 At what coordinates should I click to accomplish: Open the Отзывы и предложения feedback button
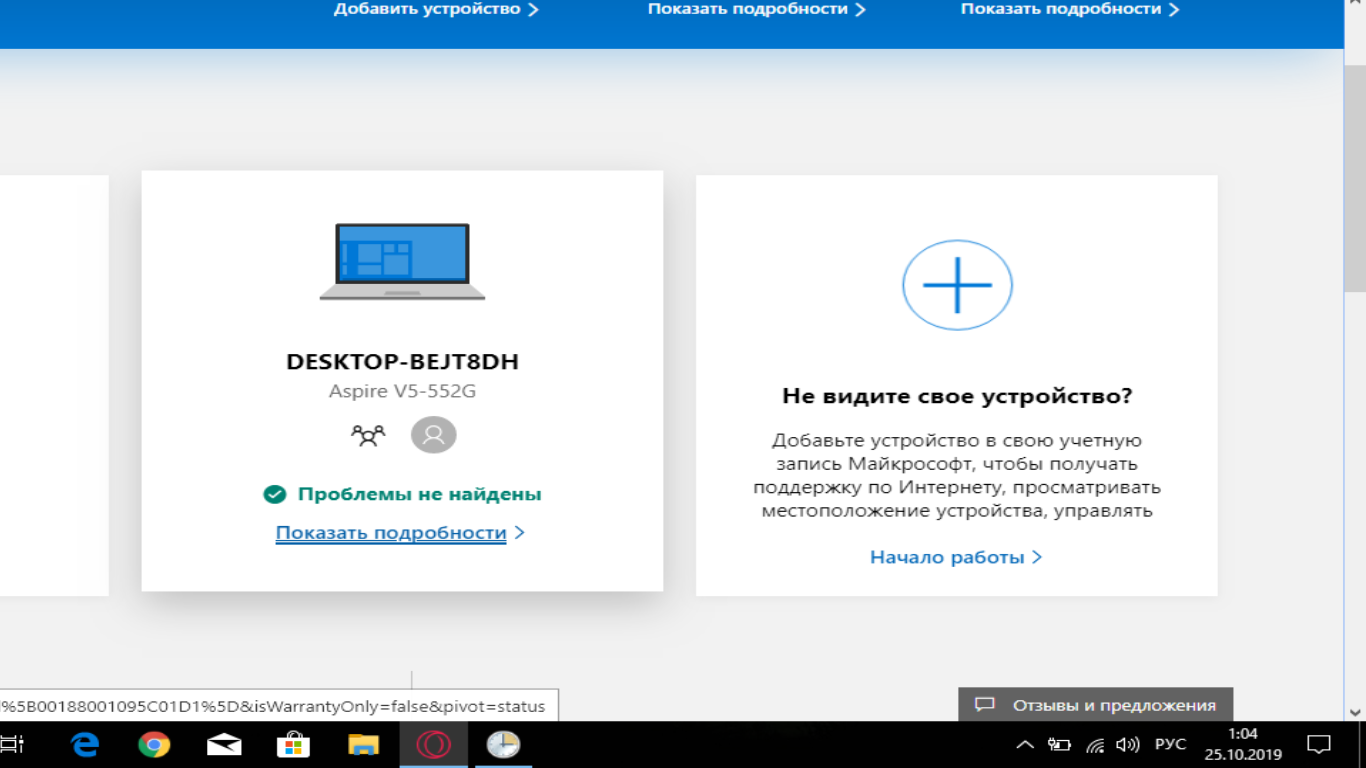[x=1096, y=705]
